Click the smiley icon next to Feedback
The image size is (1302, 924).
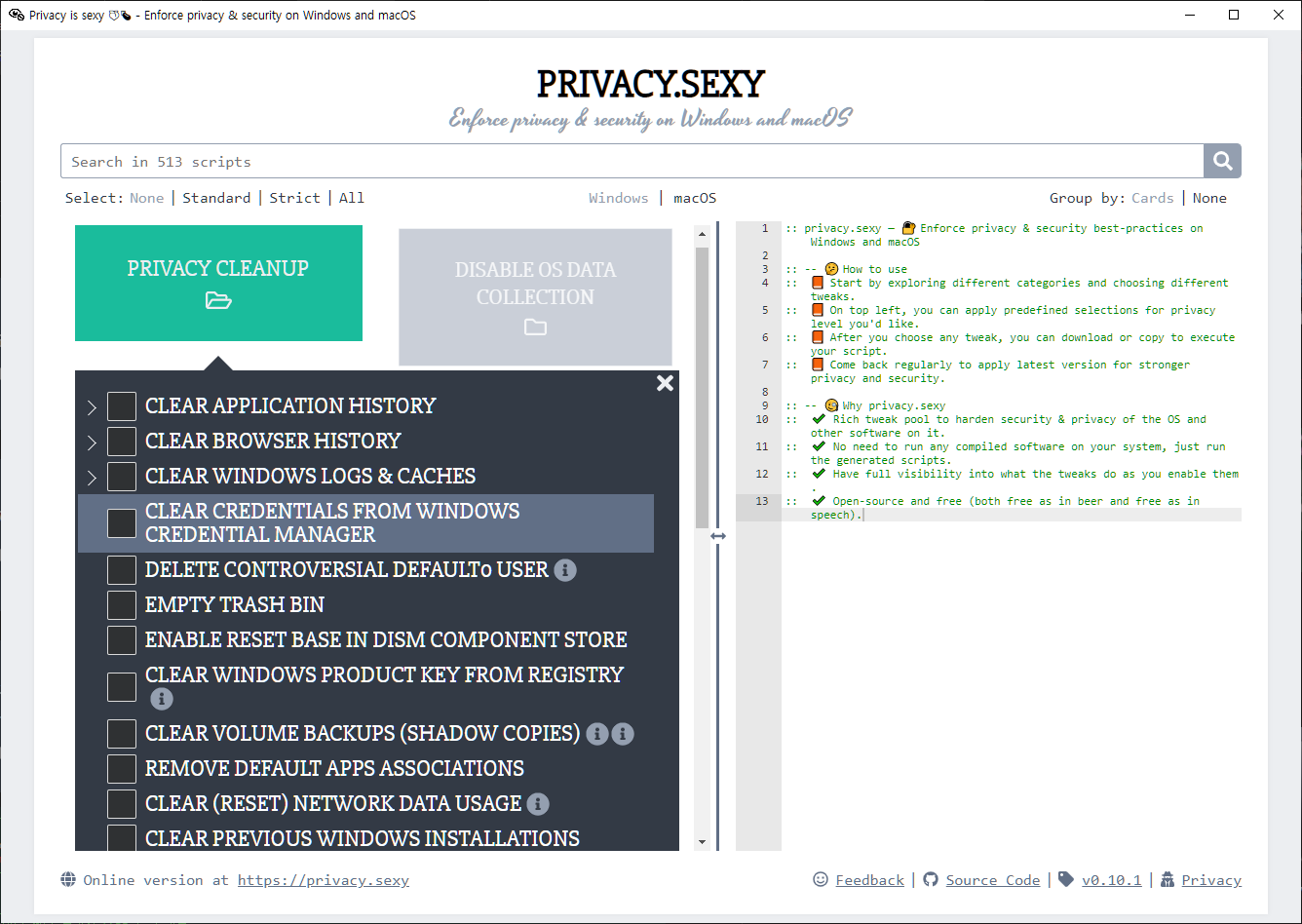pos(821,879)
